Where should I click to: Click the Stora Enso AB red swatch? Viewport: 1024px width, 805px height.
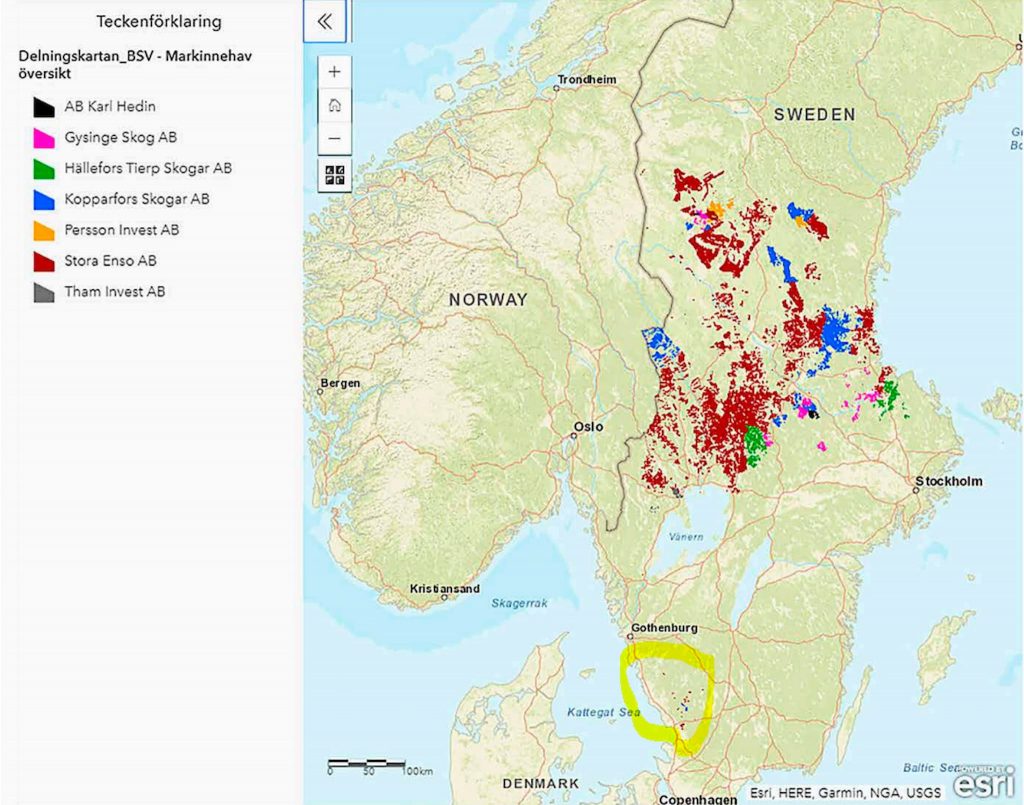[x=44, y=261]
